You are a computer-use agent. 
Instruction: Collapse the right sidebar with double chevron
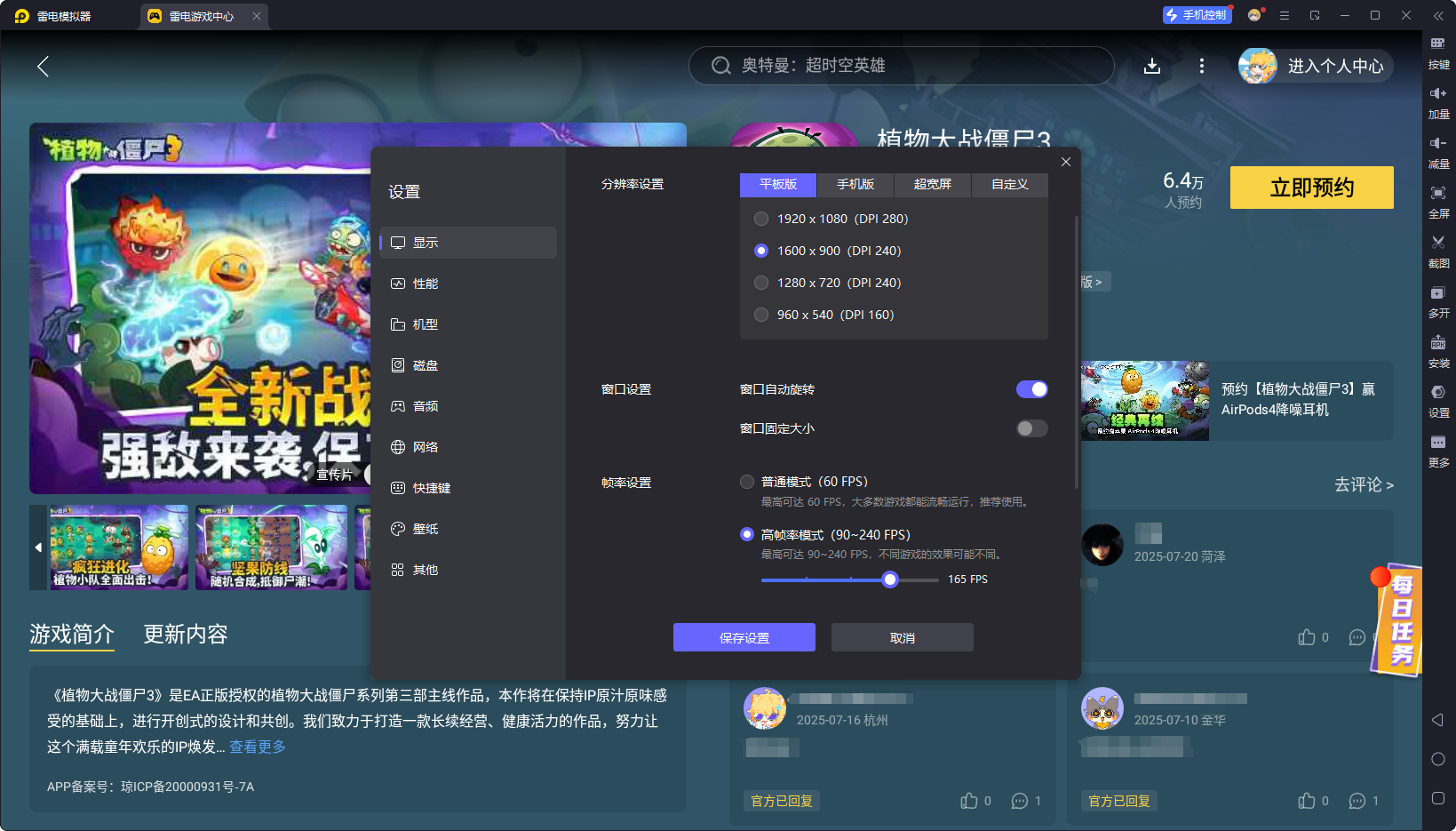point(1438,15)
